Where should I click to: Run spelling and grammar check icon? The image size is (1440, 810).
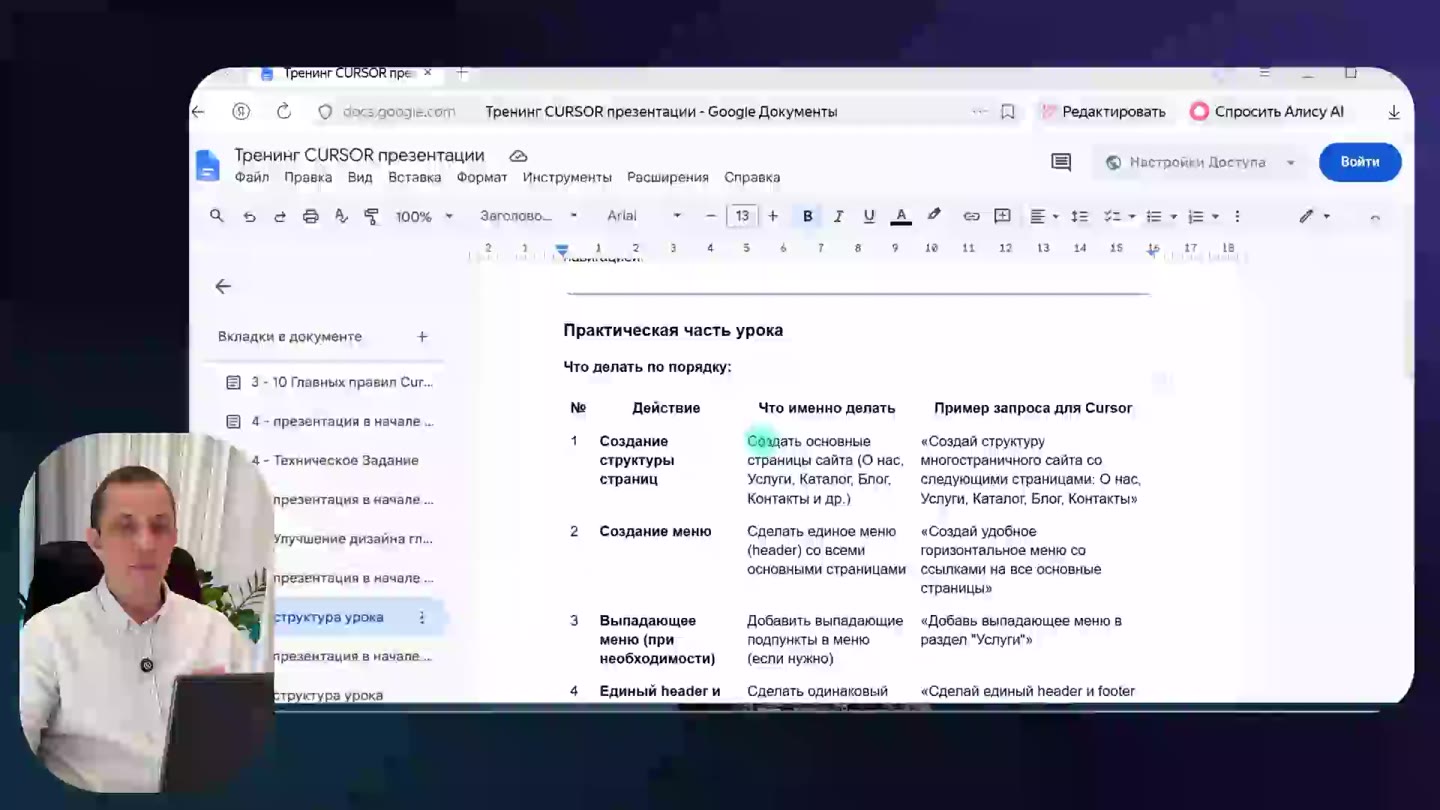[x=341, y=216]
